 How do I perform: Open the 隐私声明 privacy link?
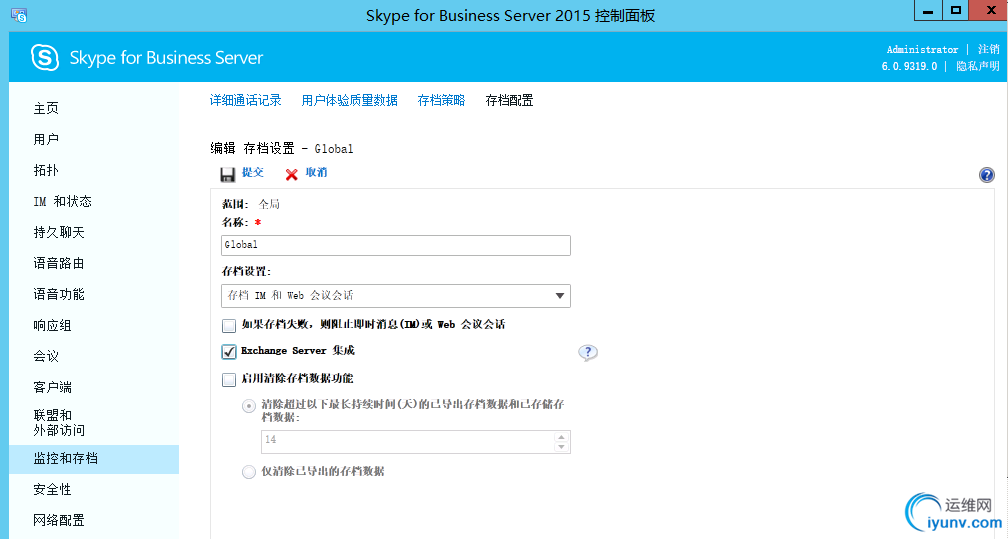pyautogui.click(x=978, y=66)
